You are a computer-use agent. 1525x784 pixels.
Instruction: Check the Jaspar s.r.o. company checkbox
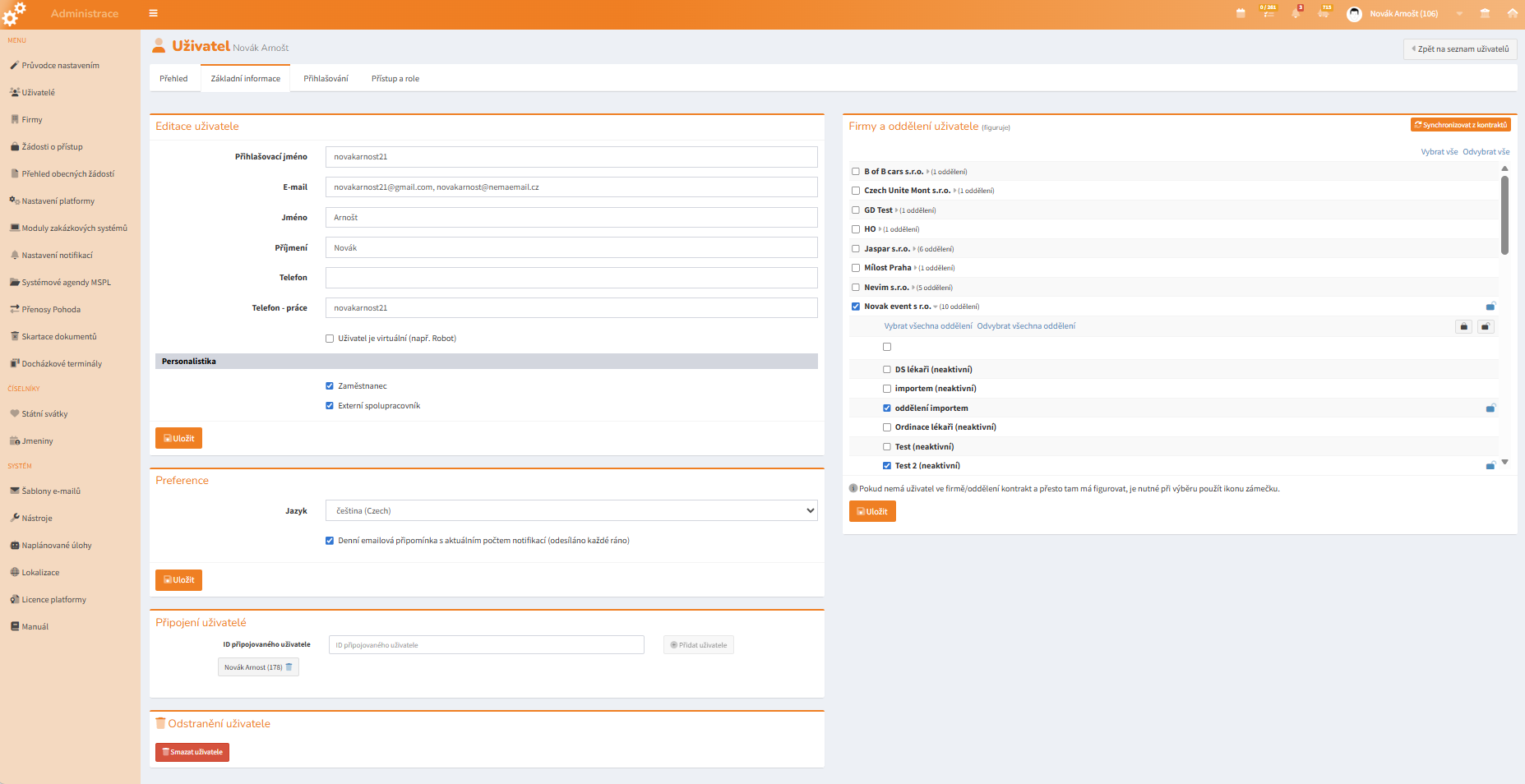[x=856, y=249]
